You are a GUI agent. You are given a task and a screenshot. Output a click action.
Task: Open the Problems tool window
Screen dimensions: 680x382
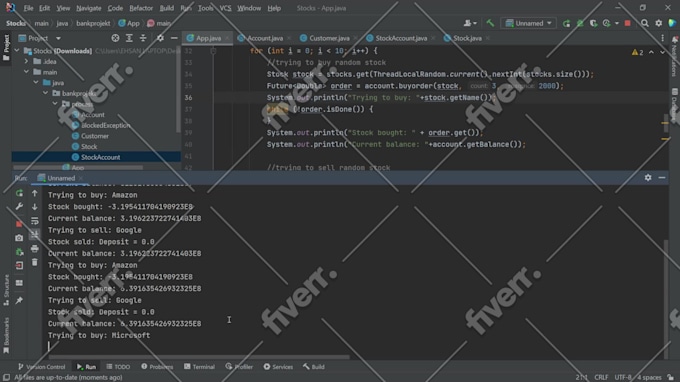pyautogui.click(x=157, y=367)
